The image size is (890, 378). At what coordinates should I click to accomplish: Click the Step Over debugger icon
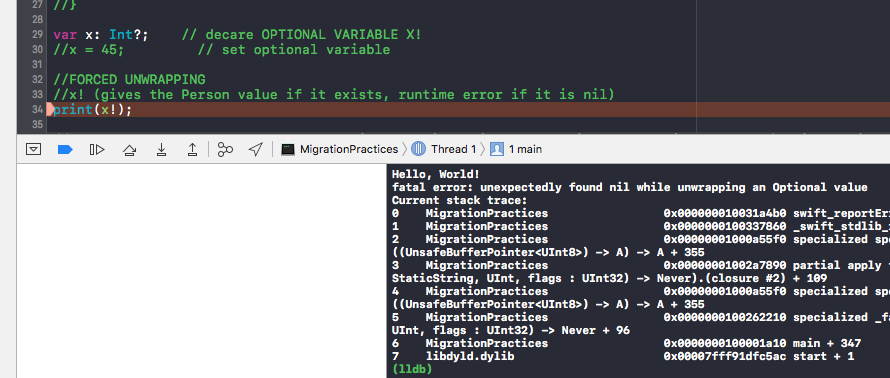point(129,150)
